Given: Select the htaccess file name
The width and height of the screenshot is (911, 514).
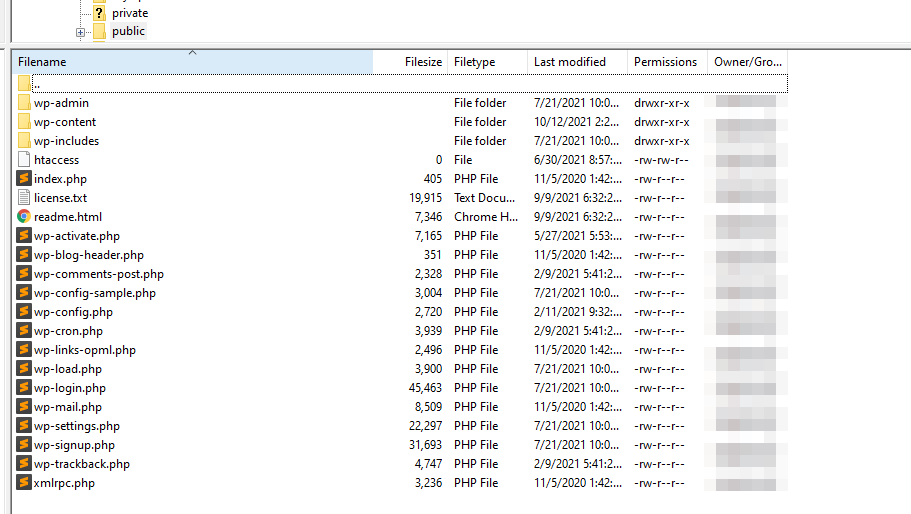Looking at the screenshot, I should click(56, 160).
